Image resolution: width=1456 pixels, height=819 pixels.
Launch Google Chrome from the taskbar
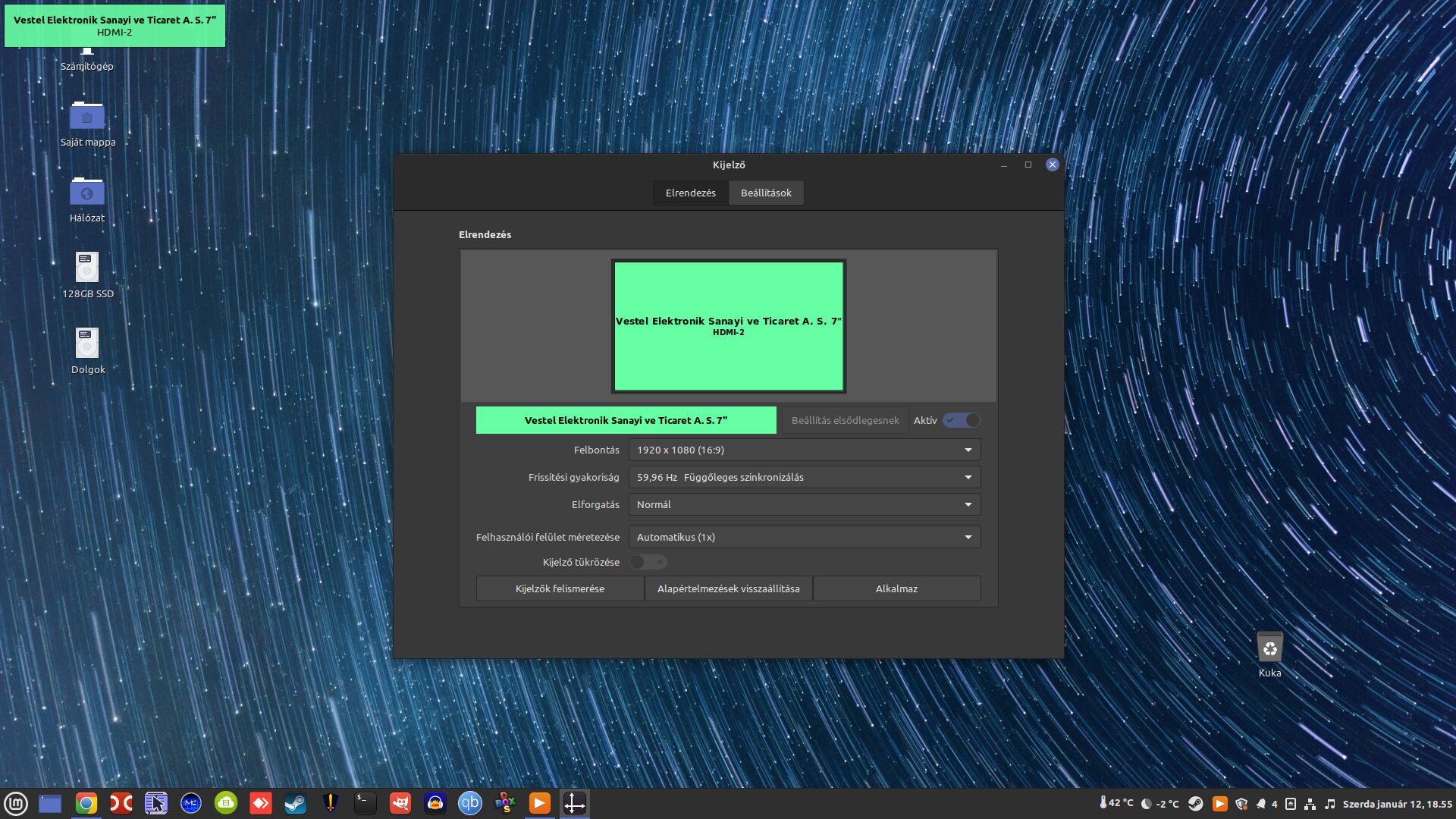coord(86,803)
